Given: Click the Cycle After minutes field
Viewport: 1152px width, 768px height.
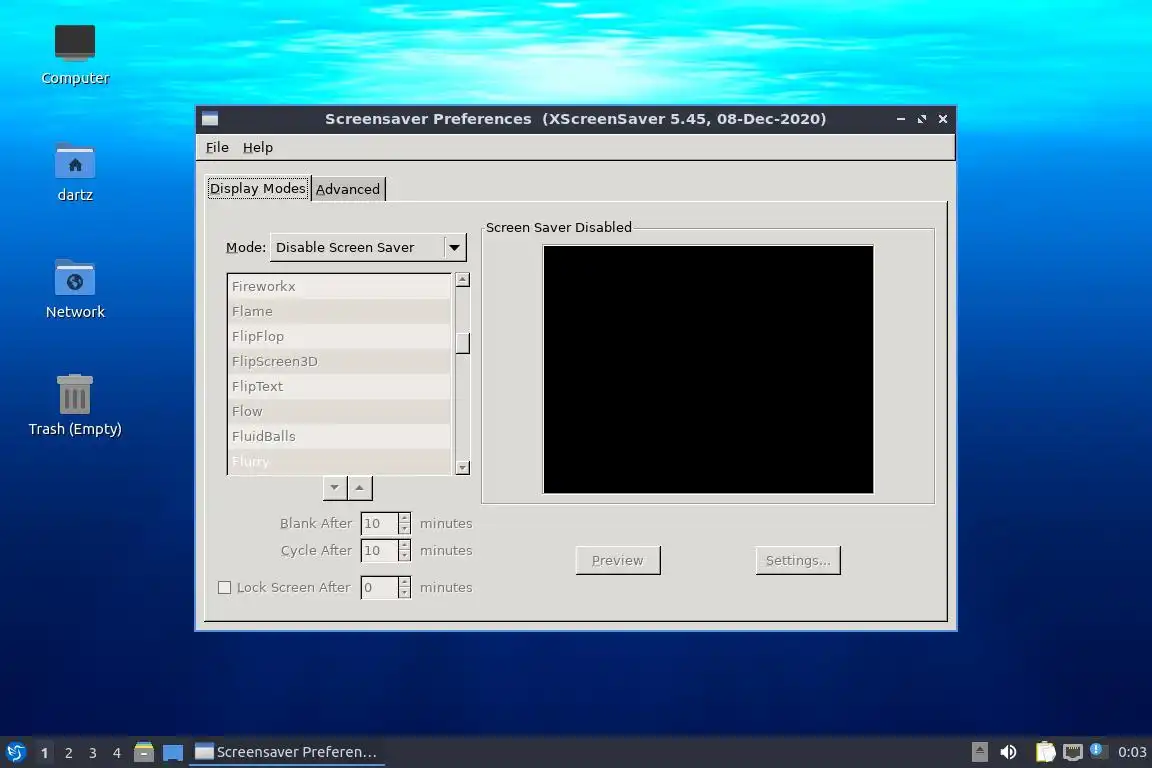Looking at the screenshot, I should click(379, 550).
